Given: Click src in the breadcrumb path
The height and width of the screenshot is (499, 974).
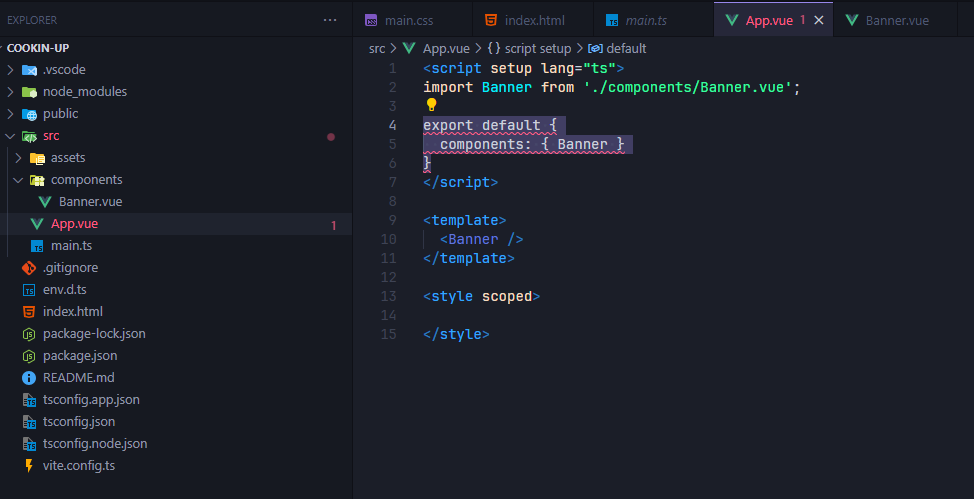Looking at the screenshot, I should [x=377, y=48].
